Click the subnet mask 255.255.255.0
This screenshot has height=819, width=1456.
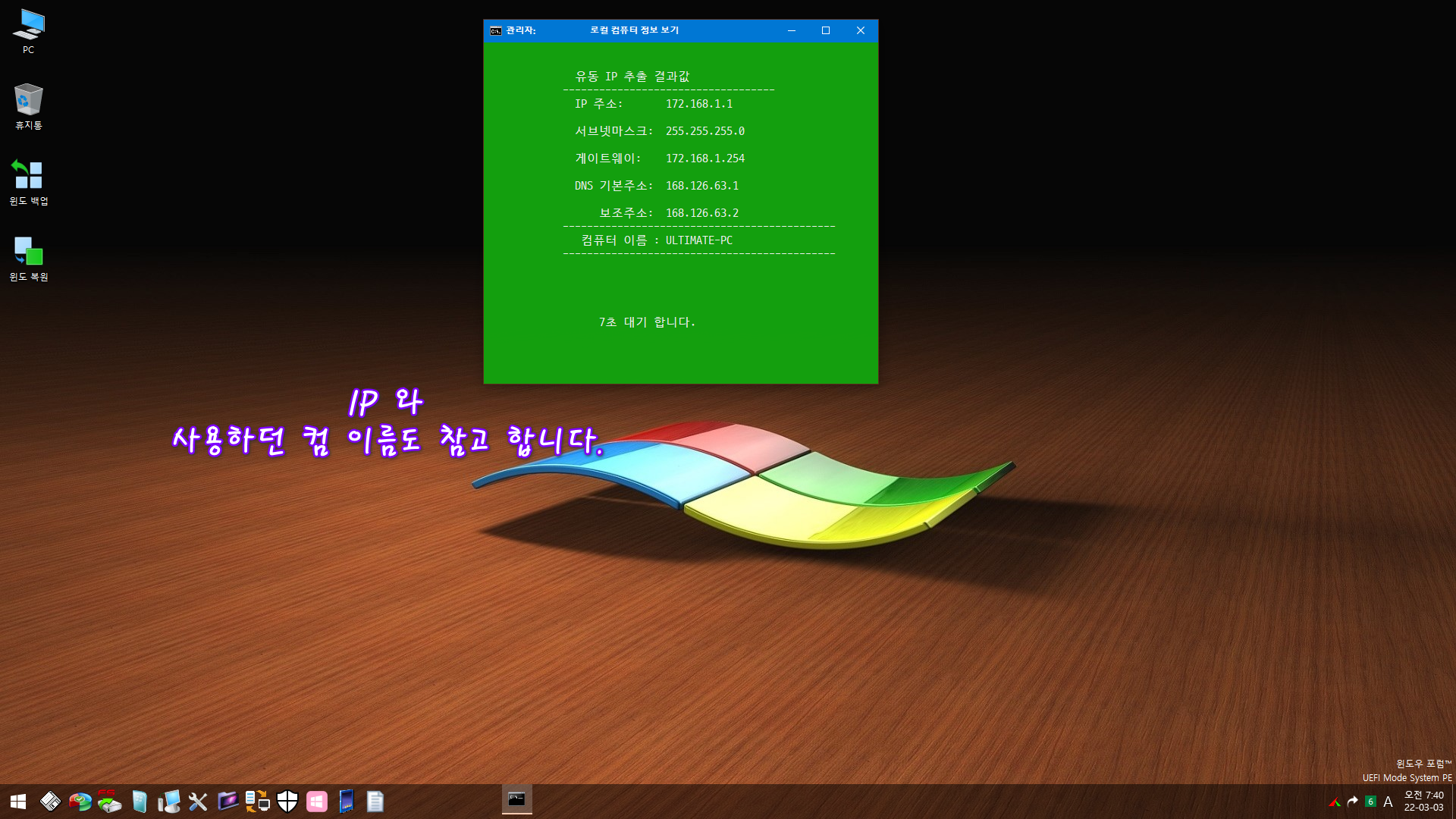(x=705, y=131)
